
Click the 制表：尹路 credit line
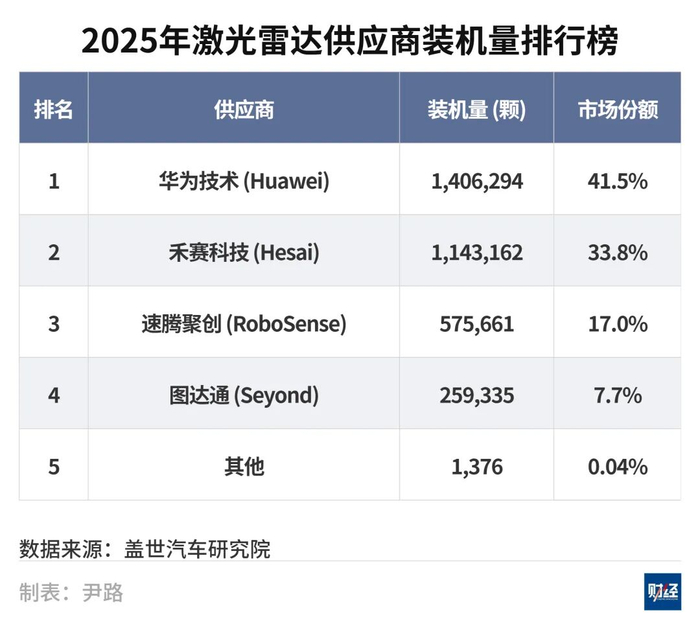pyautogui.click(x=71, y=592)
